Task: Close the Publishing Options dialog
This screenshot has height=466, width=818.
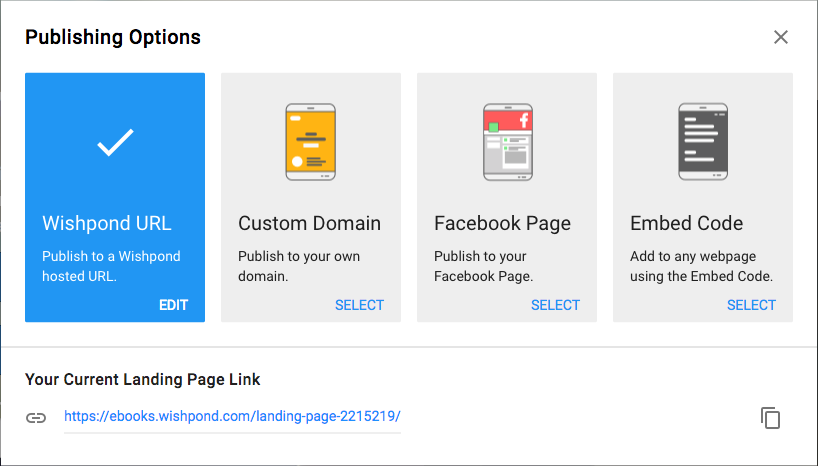Action: tap(780, 37)
